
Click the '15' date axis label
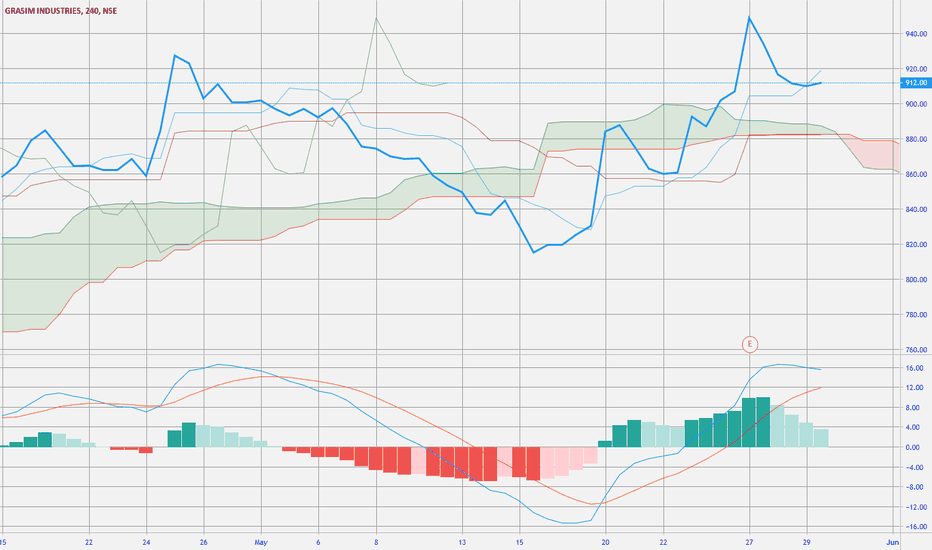point(519,542)
